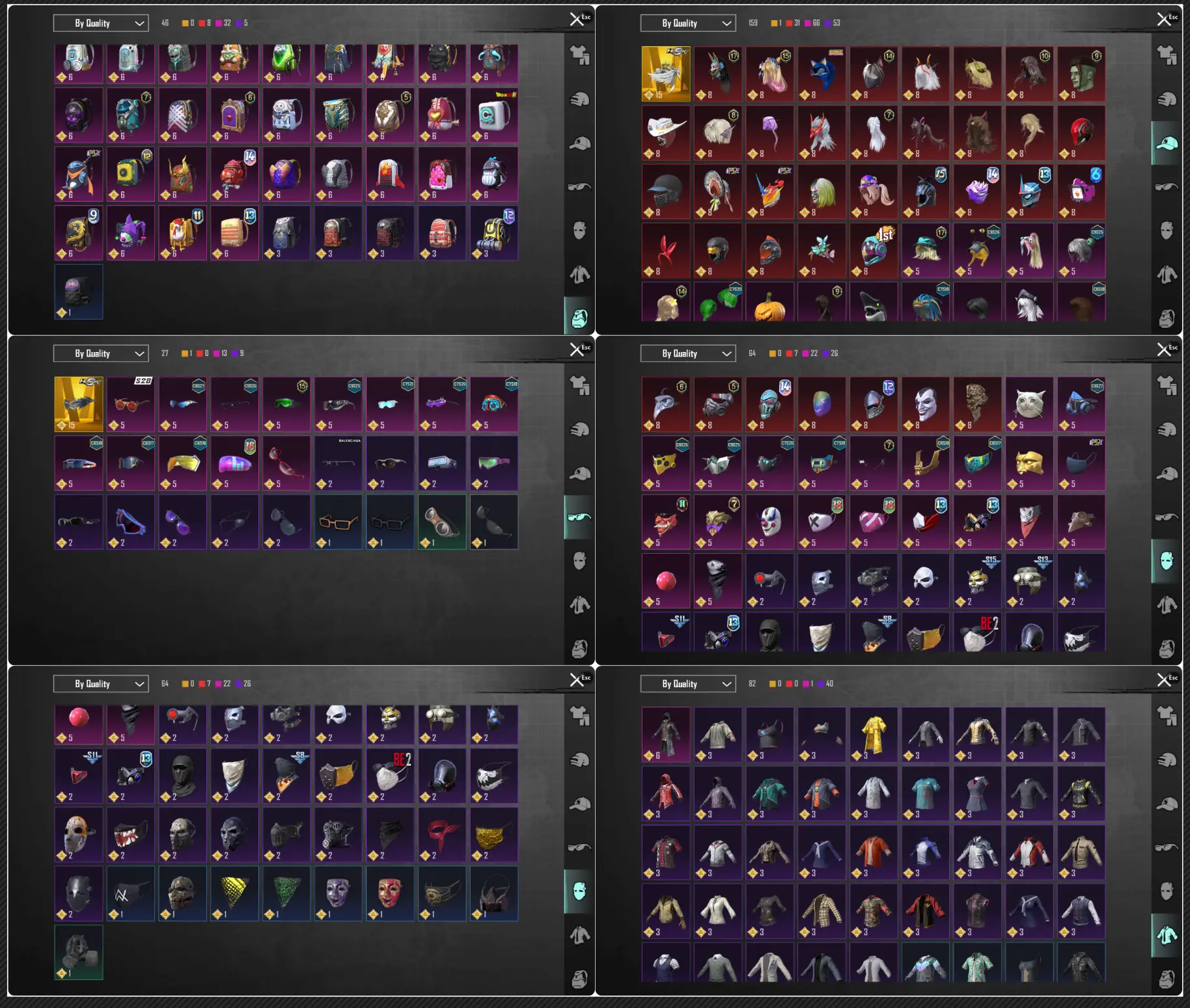This screenshot has width=1190, height=1008.
Task: Choose helmet category icon in 27-item glasses panel
Action: (x=579, y=429)
